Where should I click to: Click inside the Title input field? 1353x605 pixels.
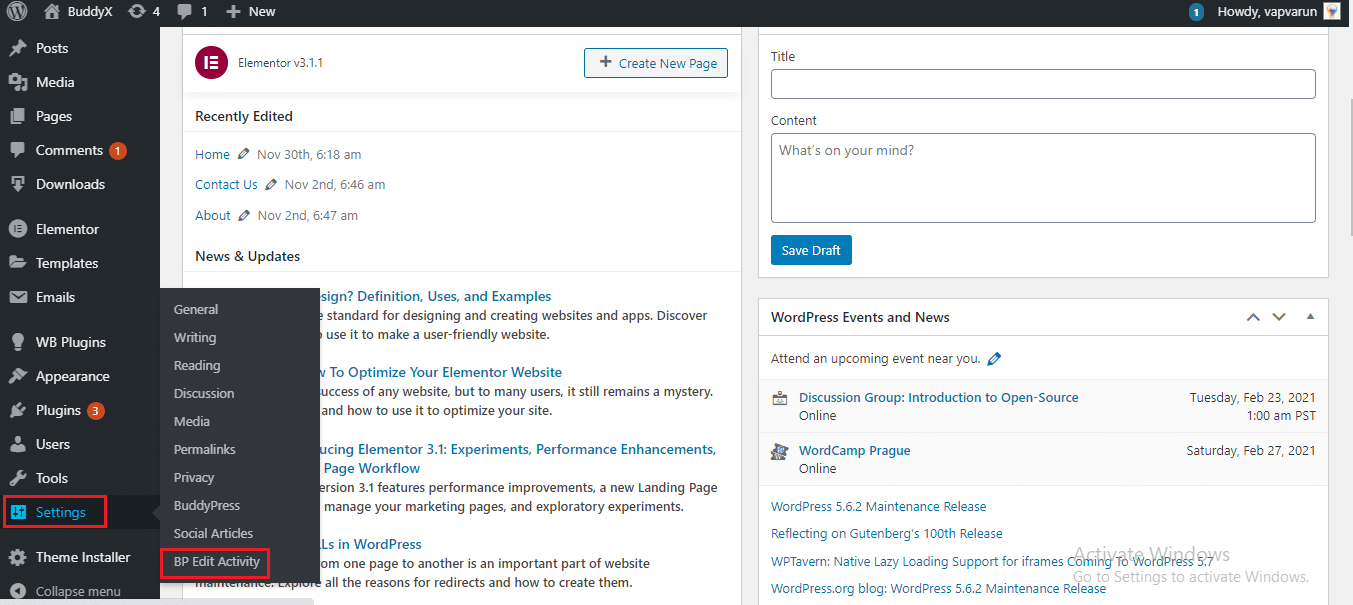(1043, 83)
